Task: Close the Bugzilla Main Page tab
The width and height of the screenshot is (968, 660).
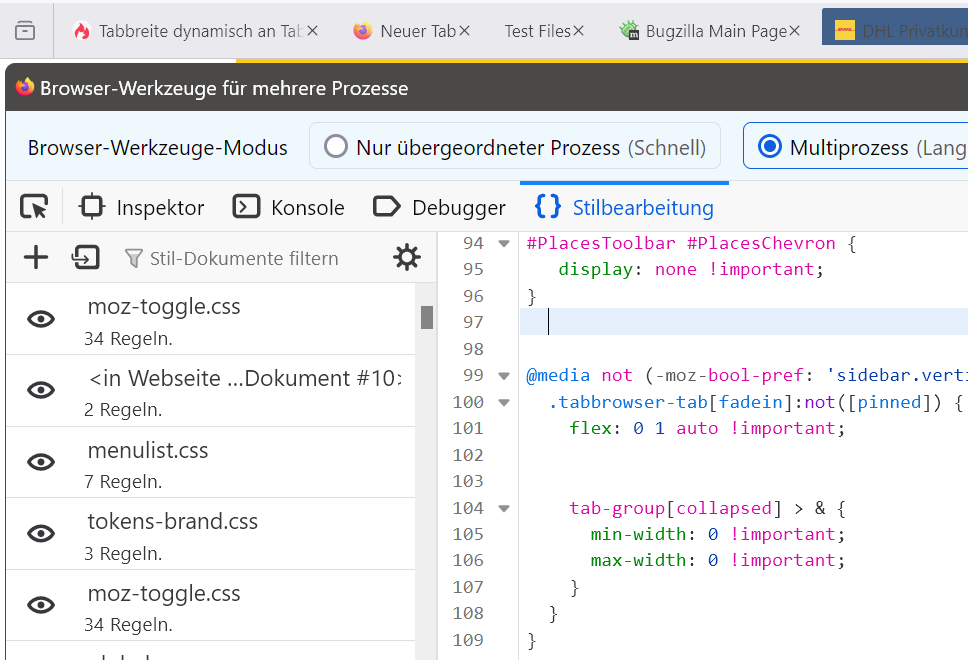Action: 794,31
